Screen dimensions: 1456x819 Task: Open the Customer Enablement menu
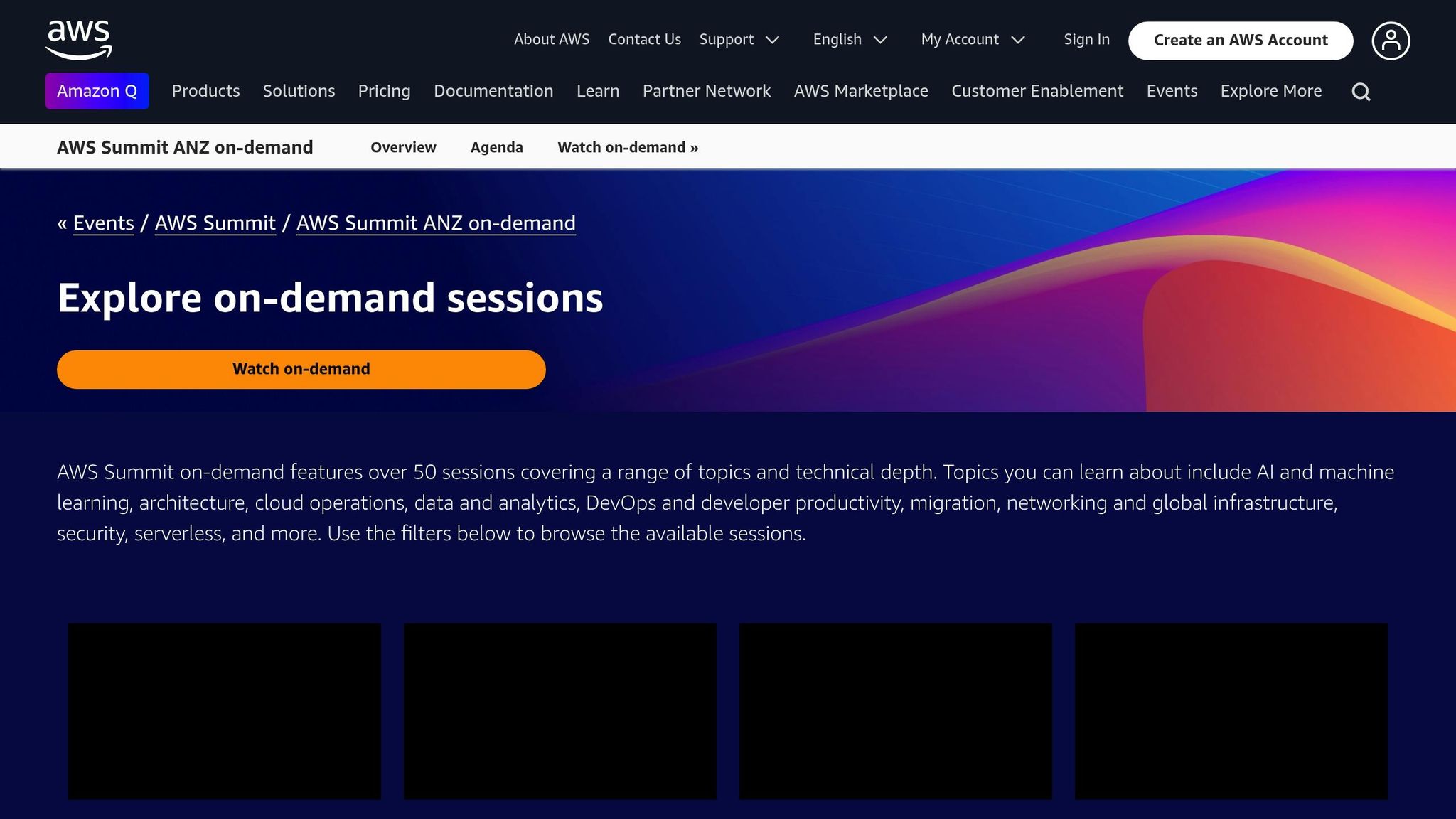click(x=1037, y=91)
